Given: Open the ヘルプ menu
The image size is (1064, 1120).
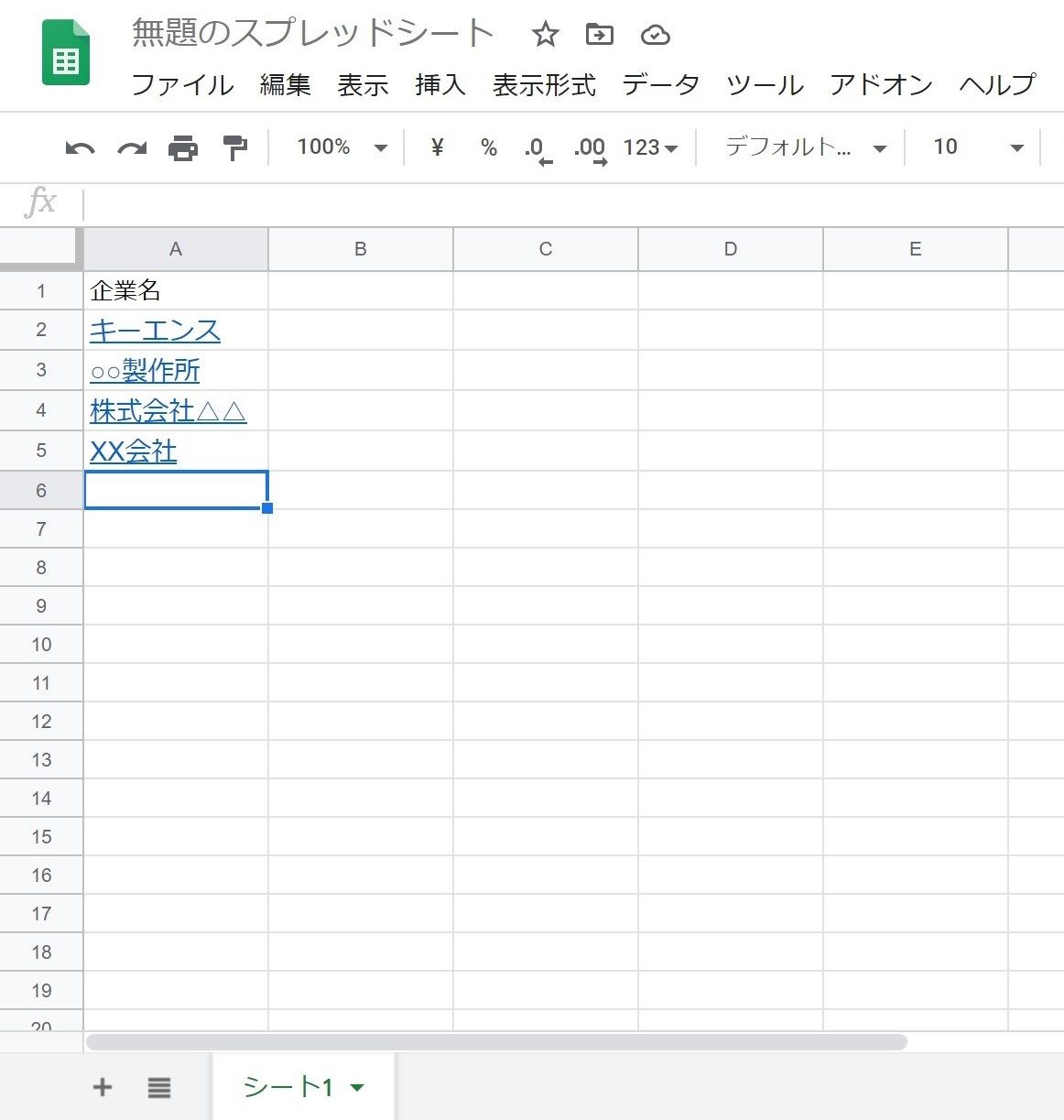Looking at the screenshot, I should [998, 85].
